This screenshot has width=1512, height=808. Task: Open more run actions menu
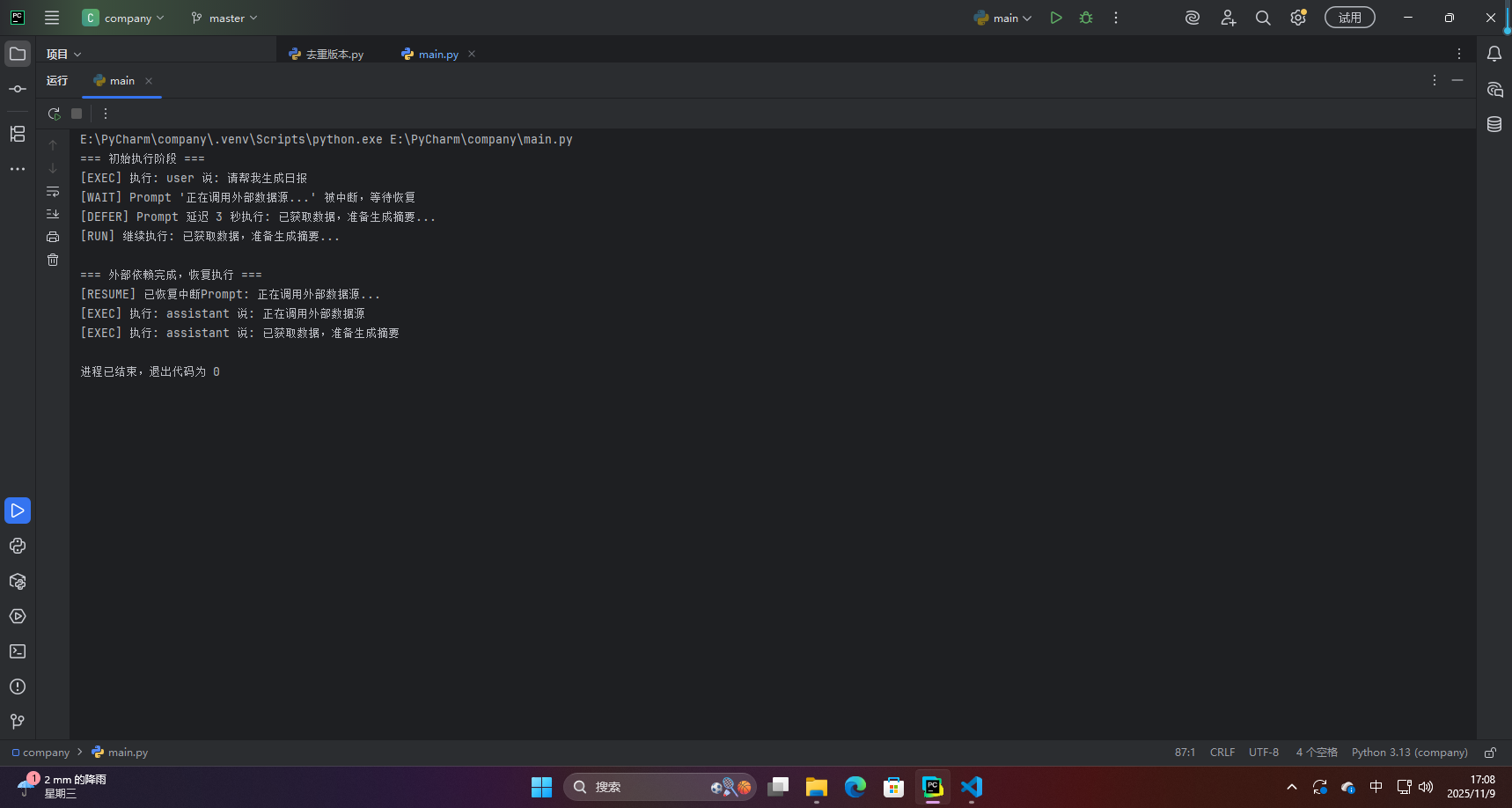tap(1116, 18)
